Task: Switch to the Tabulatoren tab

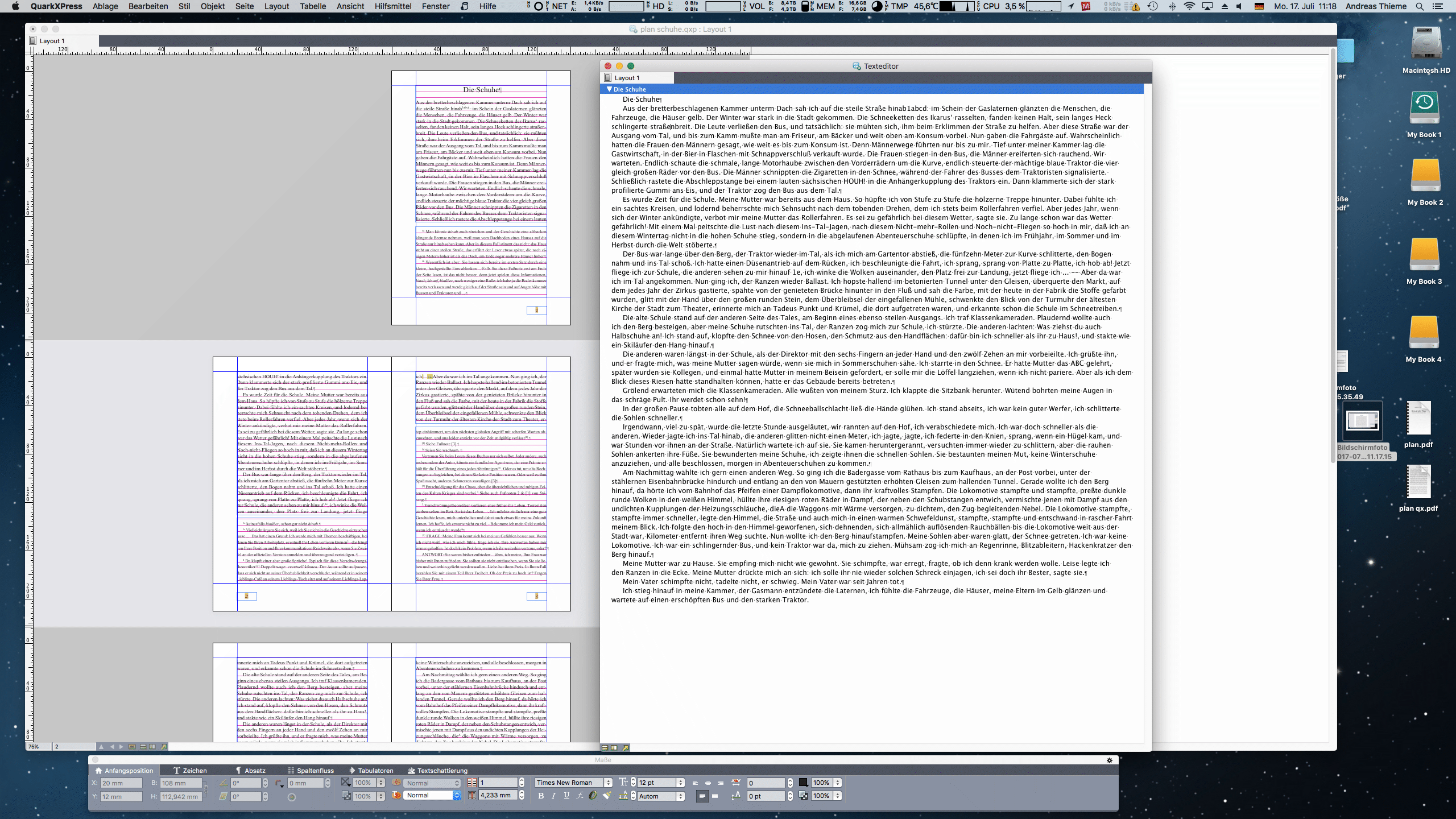Action: [x=371, y=771]
